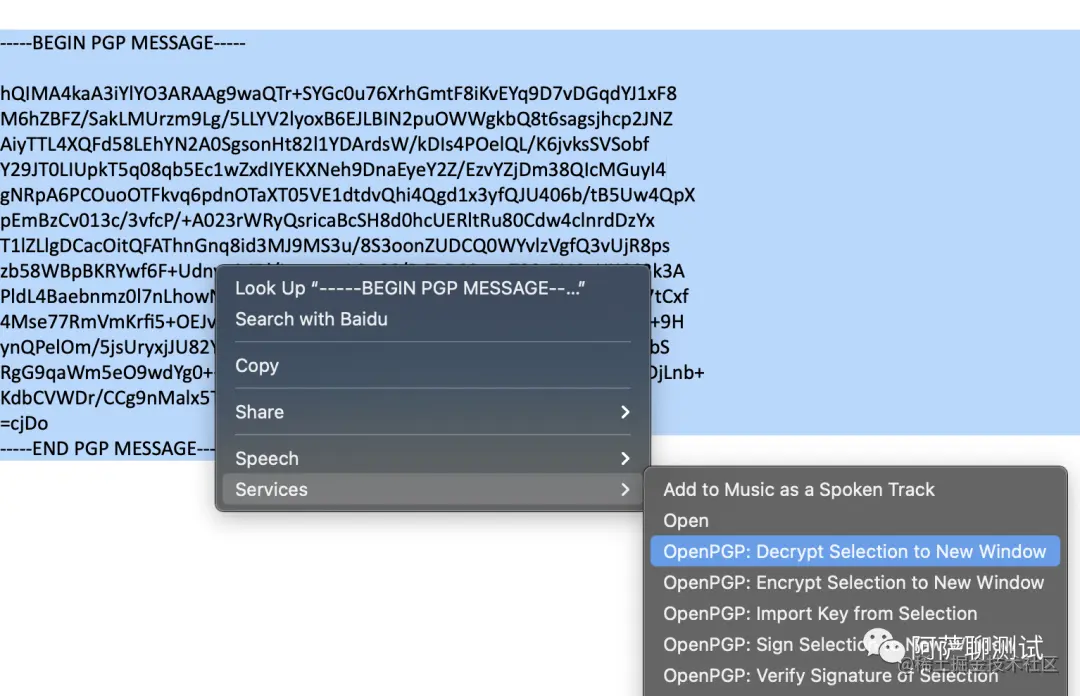Screen dimensions: 1080x696
Task: Click line starting with KdbCVWDr/CCg9nMalx5
Action: (107, 398)
